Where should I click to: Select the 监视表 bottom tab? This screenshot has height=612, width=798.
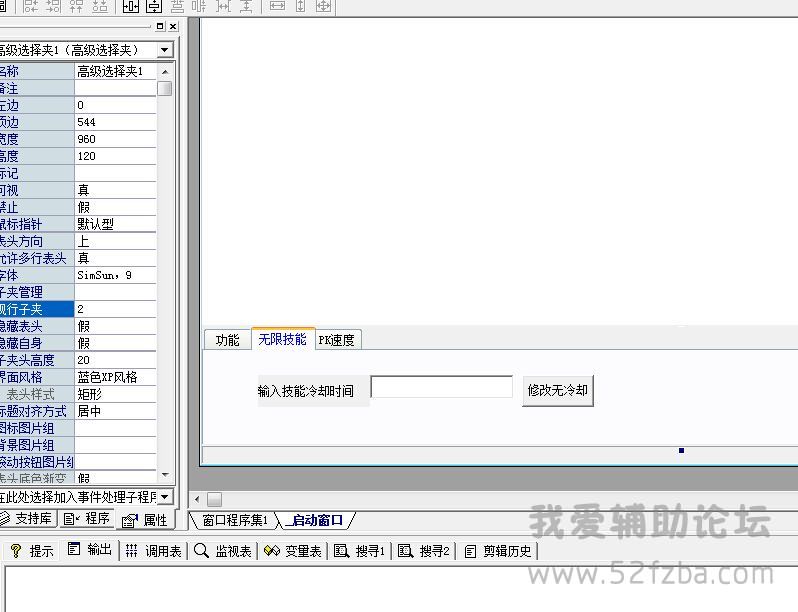click(223, 551)
